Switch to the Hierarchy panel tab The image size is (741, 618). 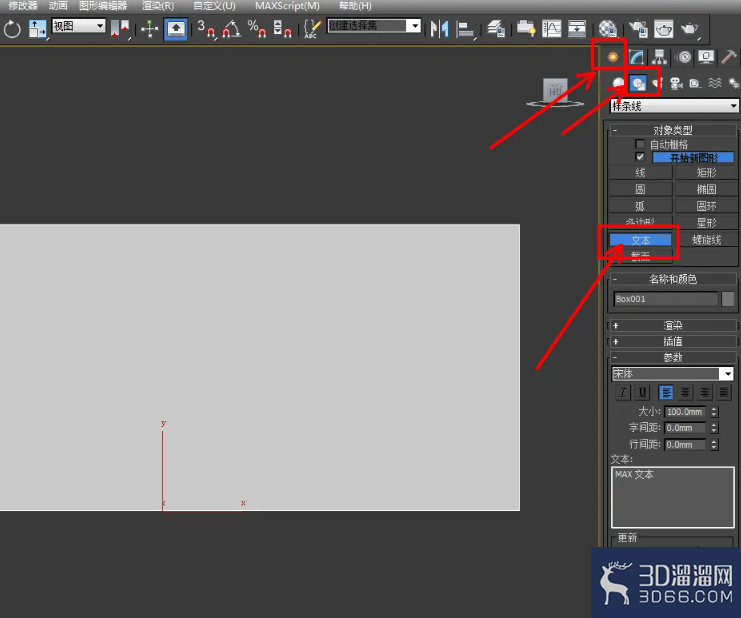pos(659,57)
